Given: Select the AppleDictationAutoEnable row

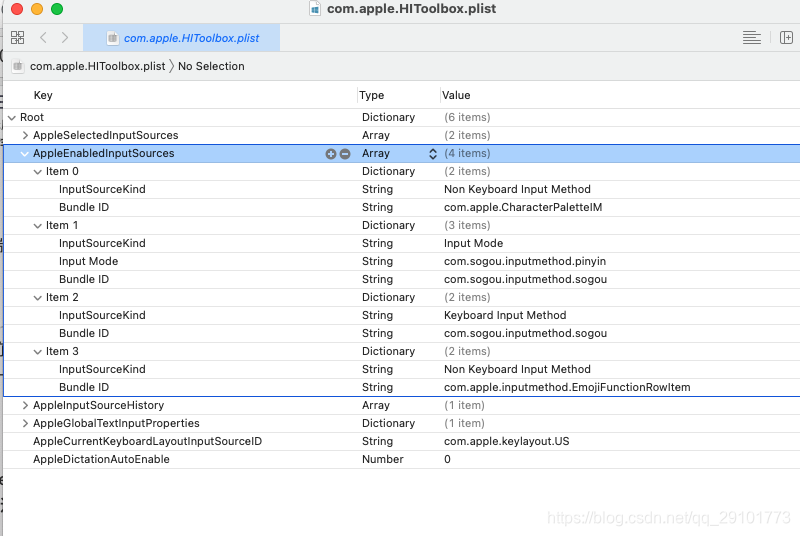Looking at the screenshot, I should click(402, 460).
